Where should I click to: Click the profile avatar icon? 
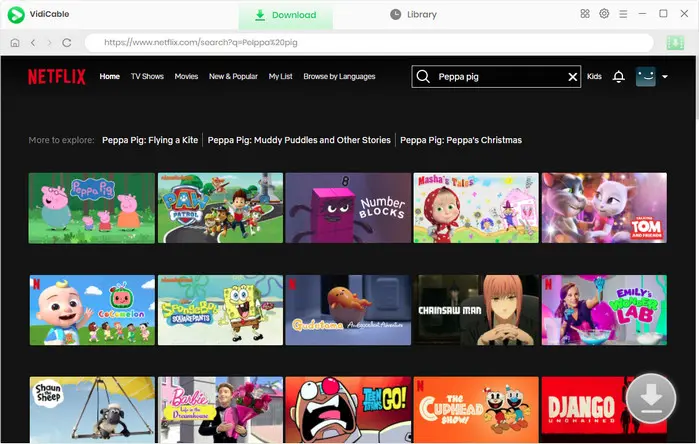pos(646,77)
